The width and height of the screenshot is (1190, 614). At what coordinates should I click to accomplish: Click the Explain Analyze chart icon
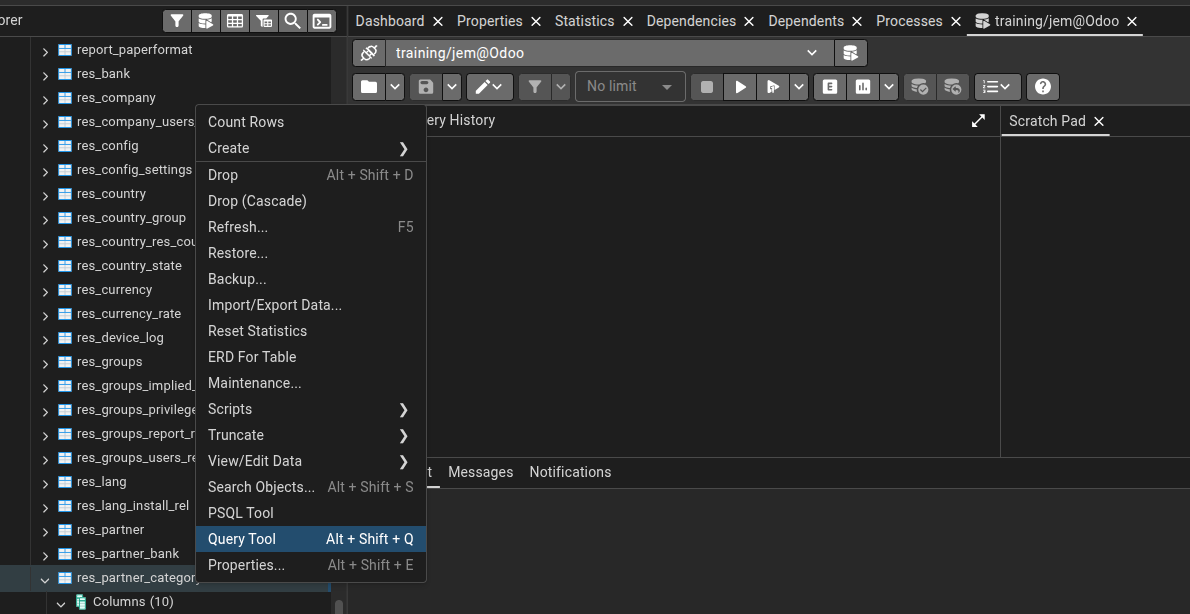pos(863,87)
